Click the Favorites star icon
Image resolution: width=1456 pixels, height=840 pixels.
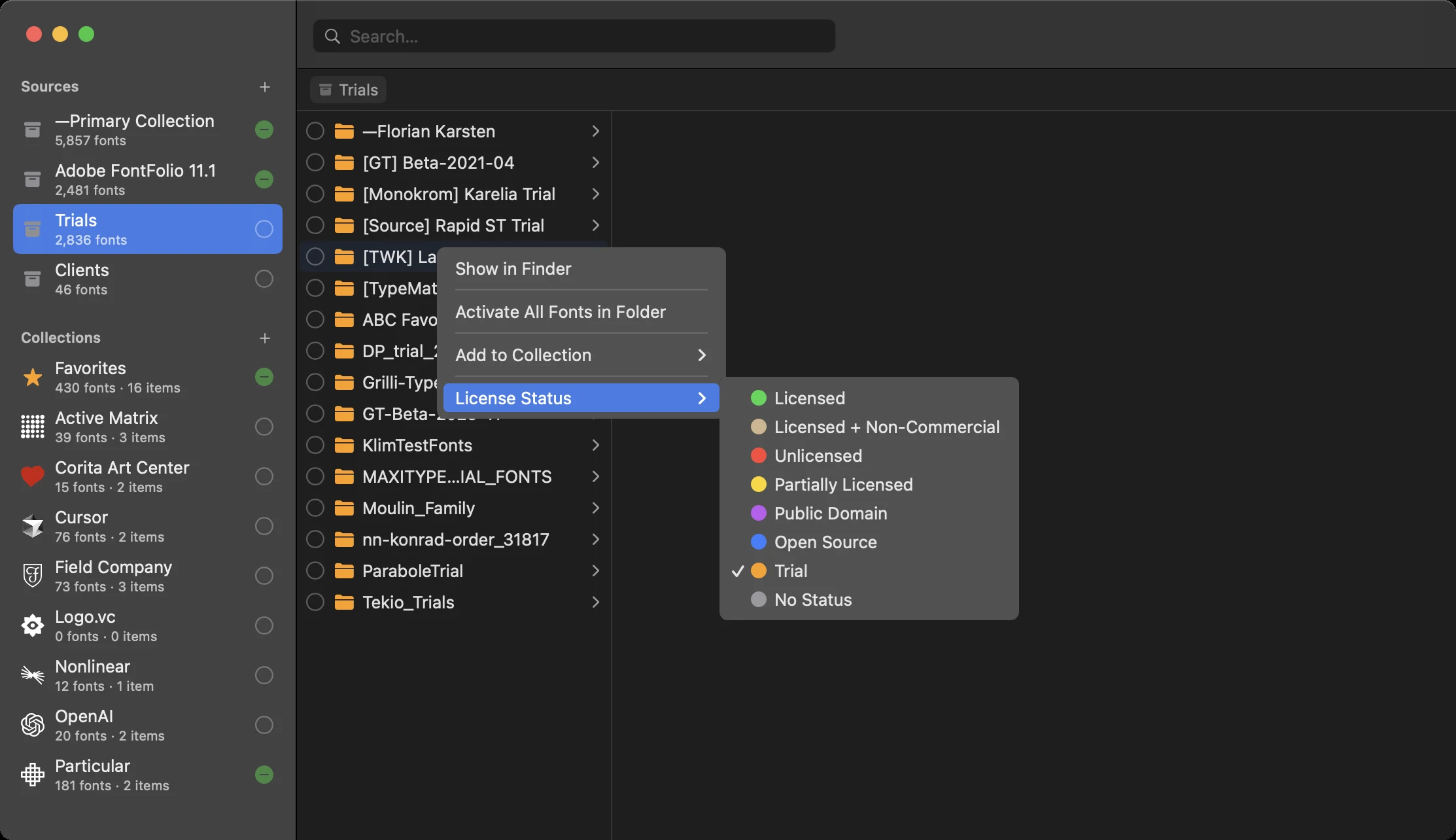[x=33, y=377]
